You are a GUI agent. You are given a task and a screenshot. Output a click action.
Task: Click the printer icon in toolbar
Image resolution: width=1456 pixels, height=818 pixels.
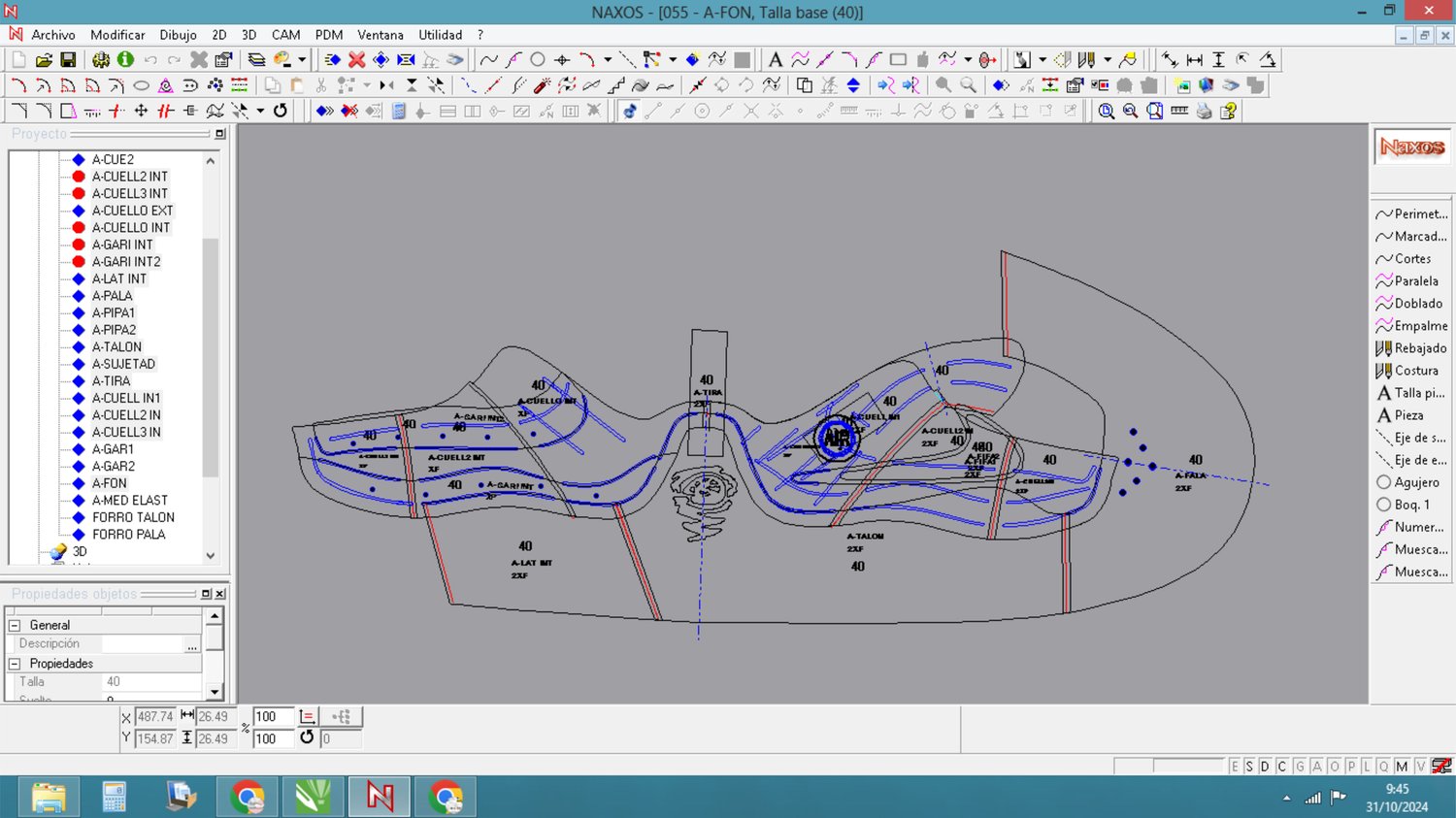[x=1204, y=112]
